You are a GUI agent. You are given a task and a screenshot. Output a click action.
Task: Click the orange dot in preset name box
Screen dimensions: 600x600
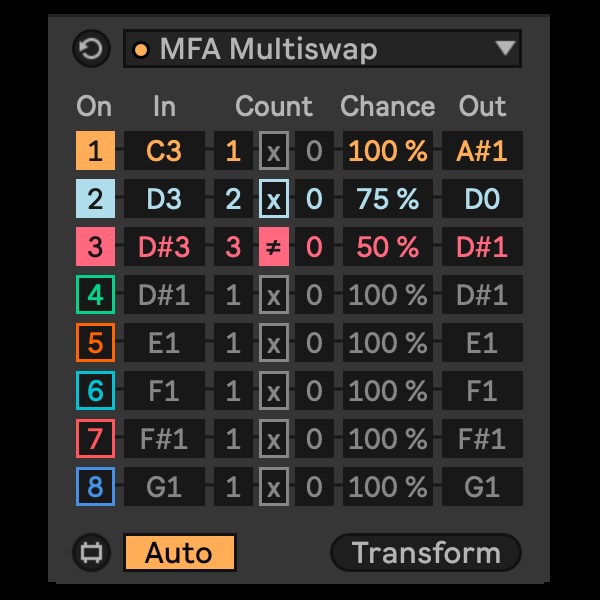click(141, 50)
